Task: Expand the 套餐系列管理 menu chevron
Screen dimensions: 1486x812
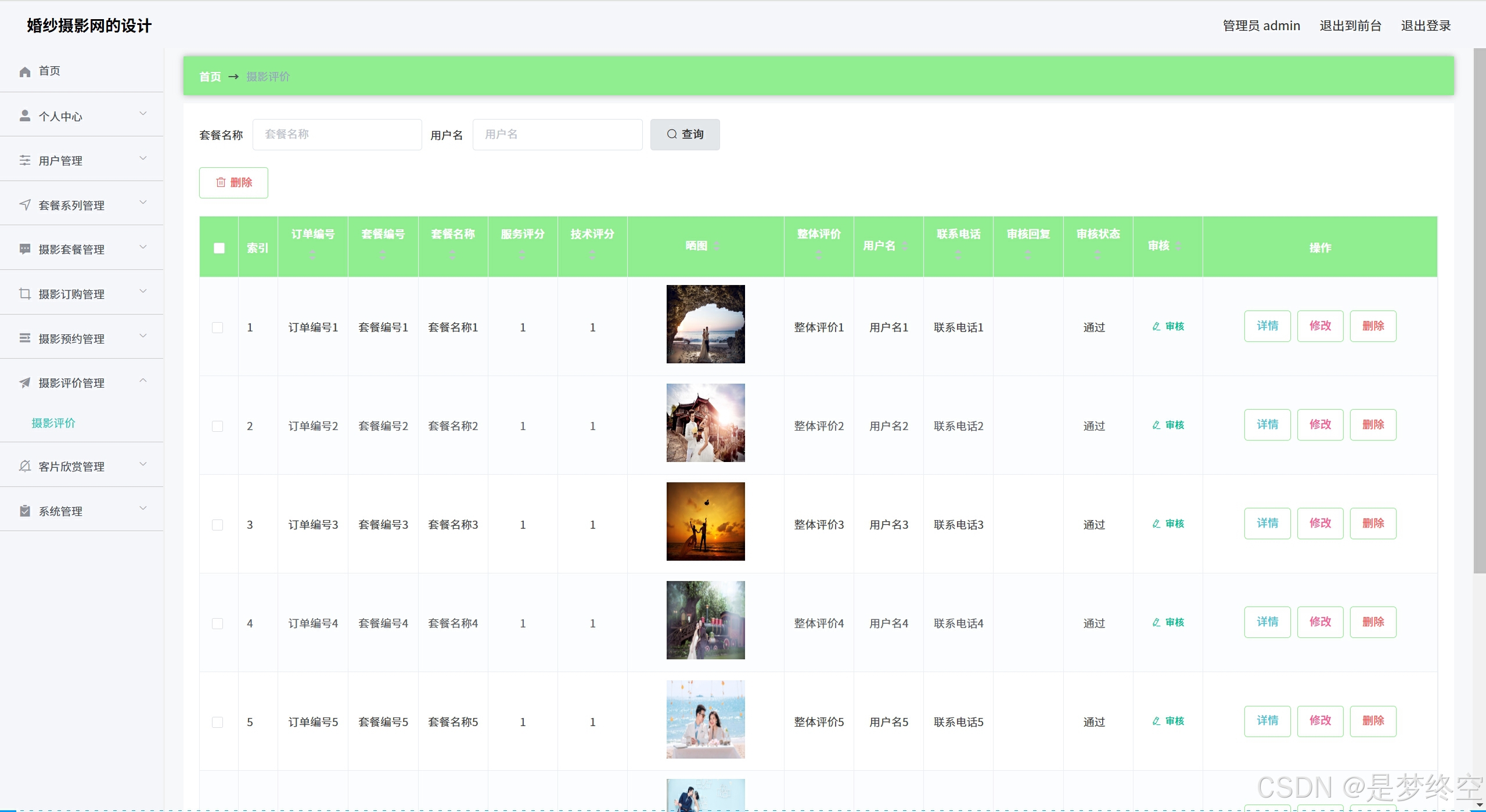Action: coord(143,203)
